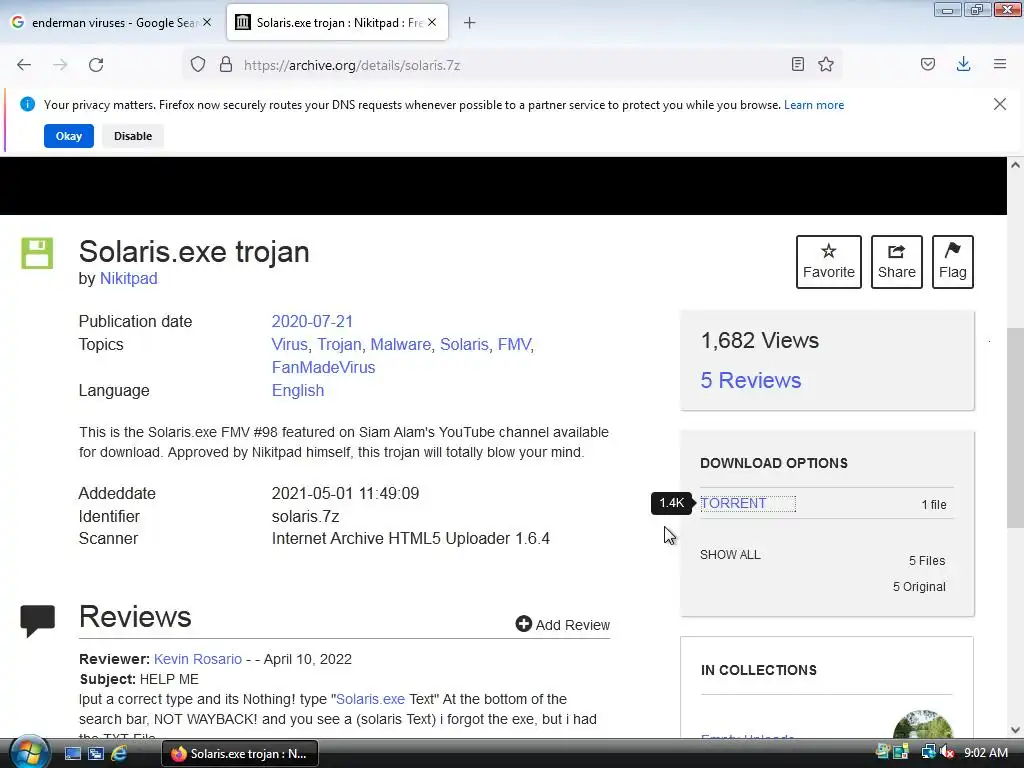Select the Solaris.exe trojan tab

point(337,23)
